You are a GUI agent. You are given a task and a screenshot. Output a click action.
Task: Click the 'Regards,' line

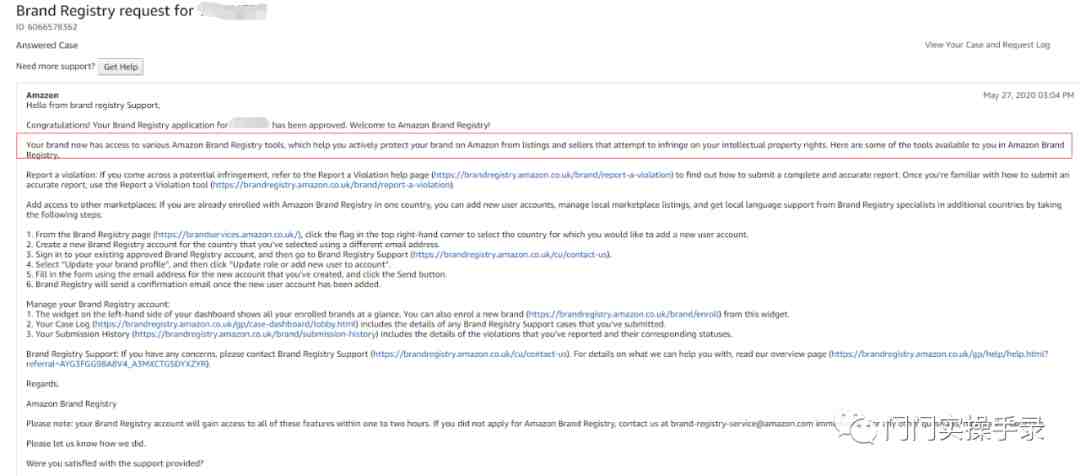[x=43, y=384]
